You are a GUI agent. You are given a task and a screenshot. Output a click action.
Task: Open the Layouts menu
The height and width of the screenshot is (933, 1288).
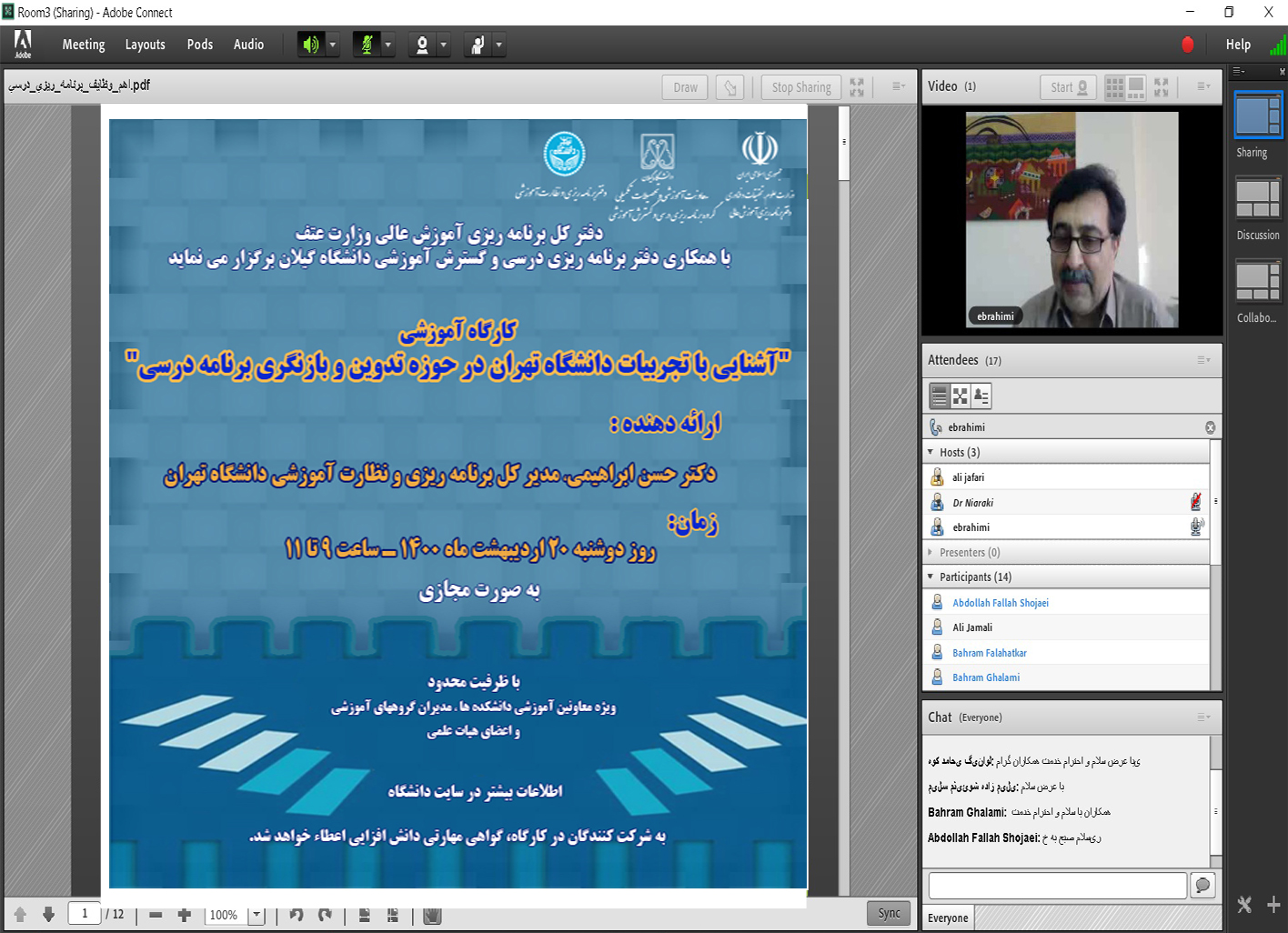[145, 45]
